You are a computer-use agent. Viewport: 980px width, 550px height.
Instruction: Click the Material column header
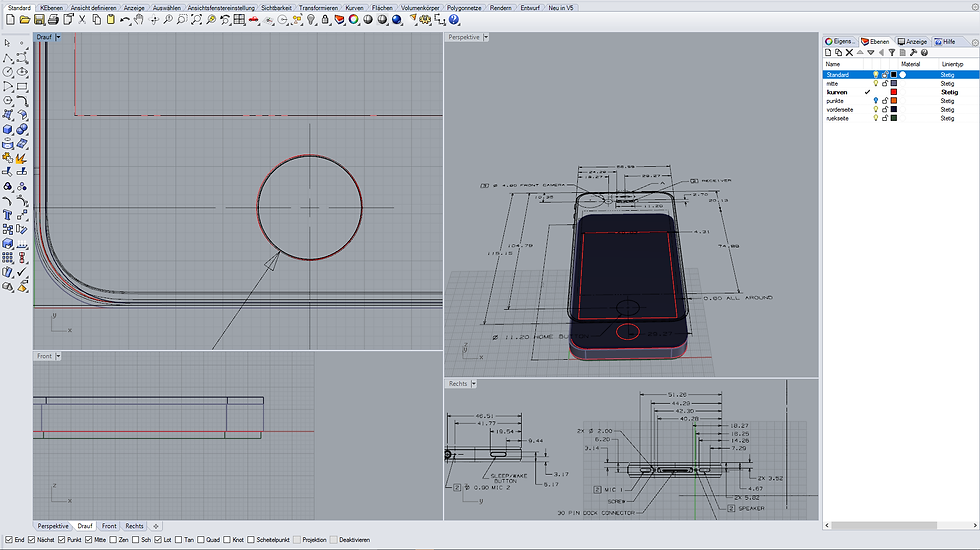[x=910, y=64]
